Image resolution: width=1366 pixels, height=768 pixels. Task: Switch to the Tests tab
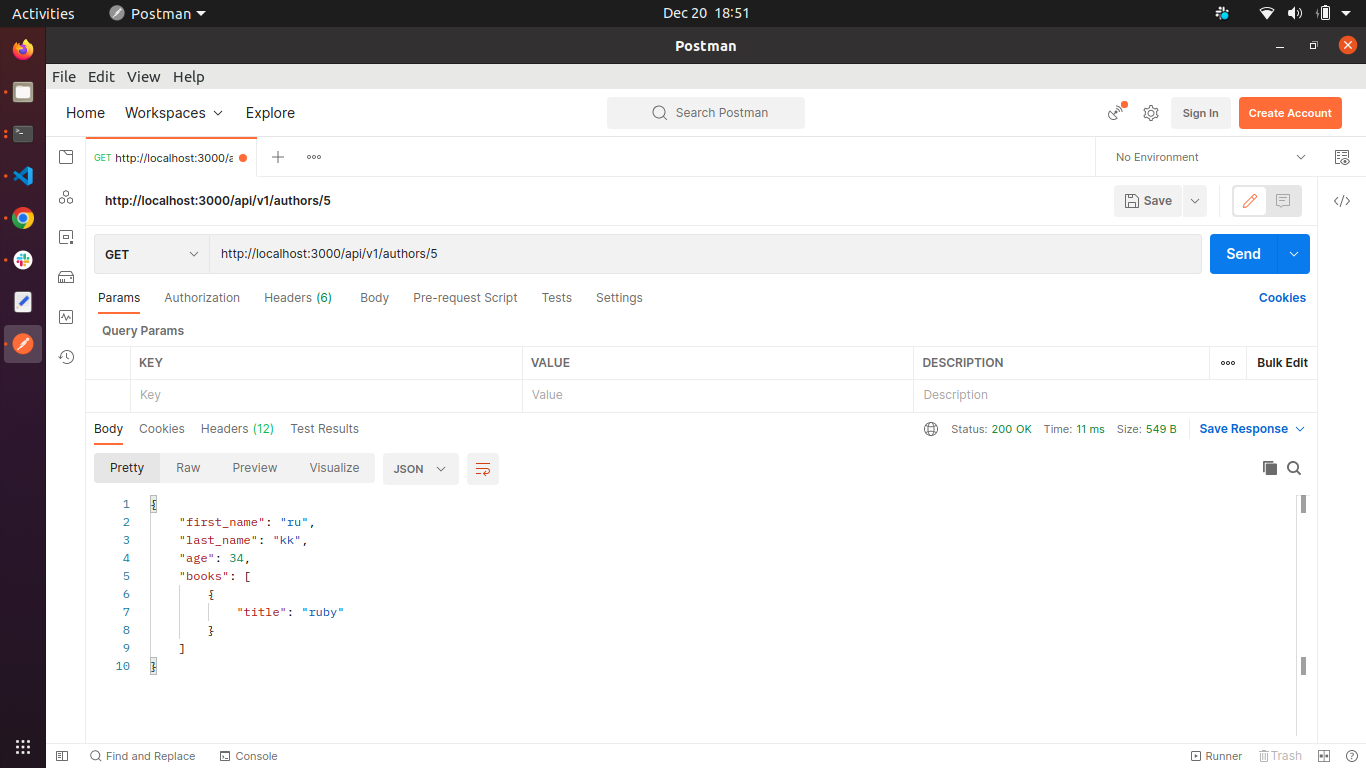(557, 298)
